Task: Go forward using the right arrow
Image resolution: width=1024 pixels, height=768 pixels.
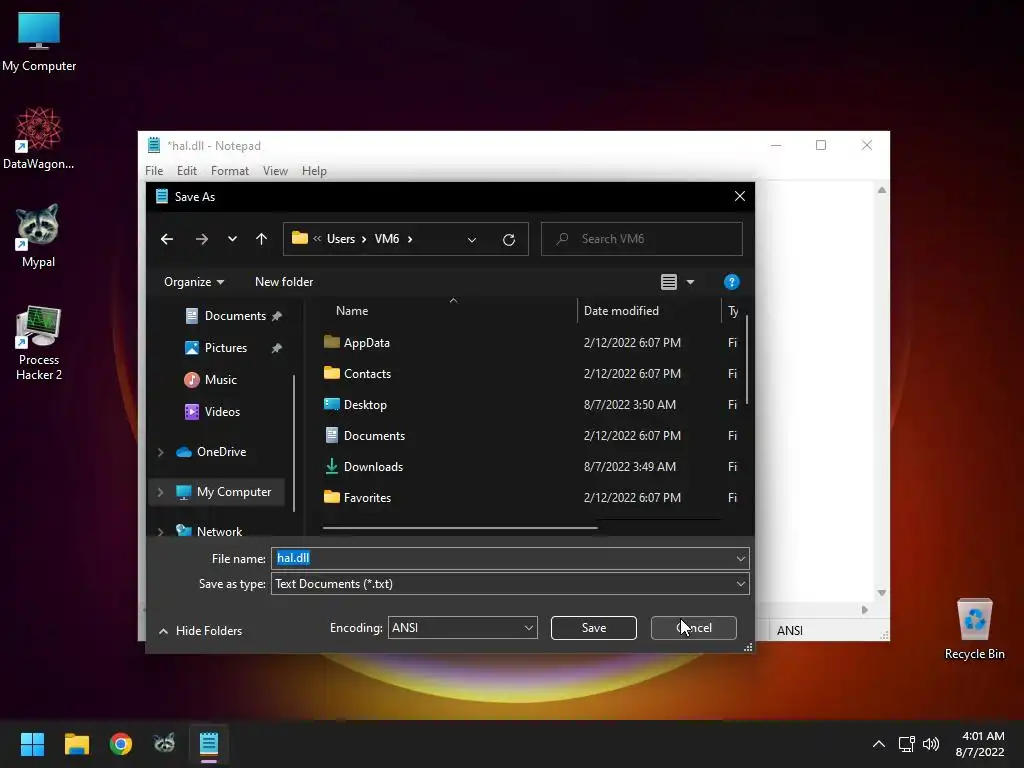Action: (202, 239)
